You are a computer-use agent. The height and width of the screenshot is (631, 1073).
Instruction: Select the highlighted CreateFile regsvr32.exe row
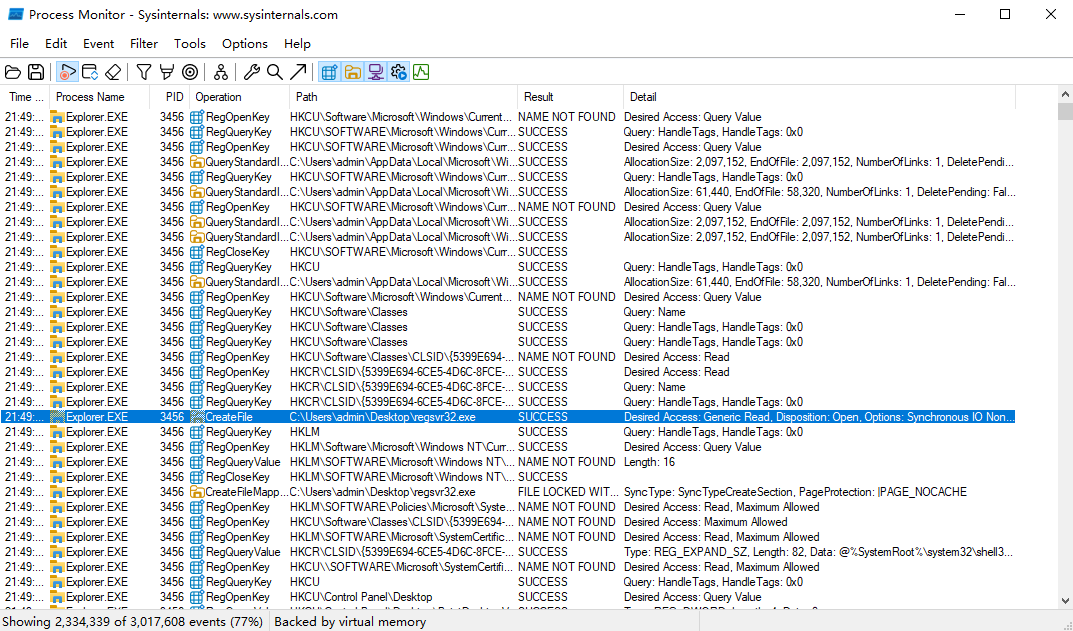pos(400,417)
